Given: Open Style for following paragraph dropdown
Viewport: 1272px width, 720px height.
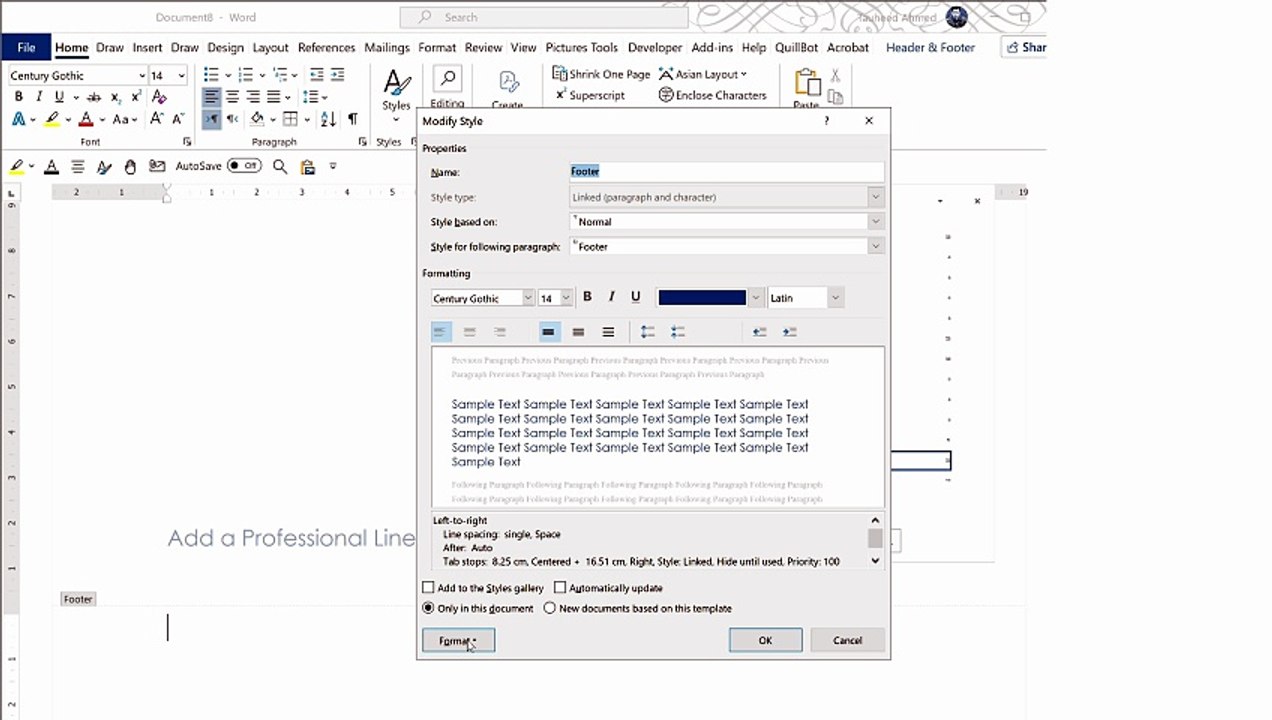Looking at the screenshot, I should pos(875,246).
